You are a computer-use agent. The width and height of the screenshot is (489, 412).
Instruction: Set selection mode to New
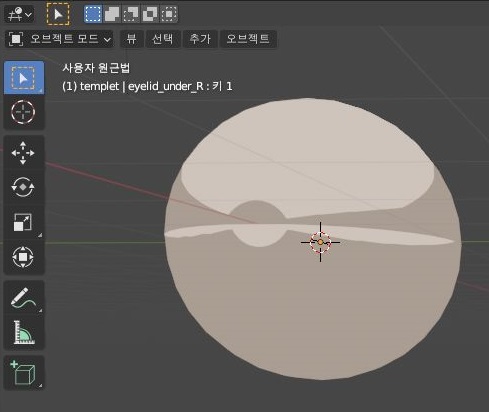93,14
